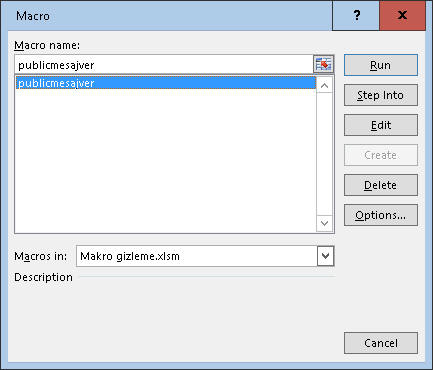Run the selected macro
This screenshot has width=433, height=370.
381,65
